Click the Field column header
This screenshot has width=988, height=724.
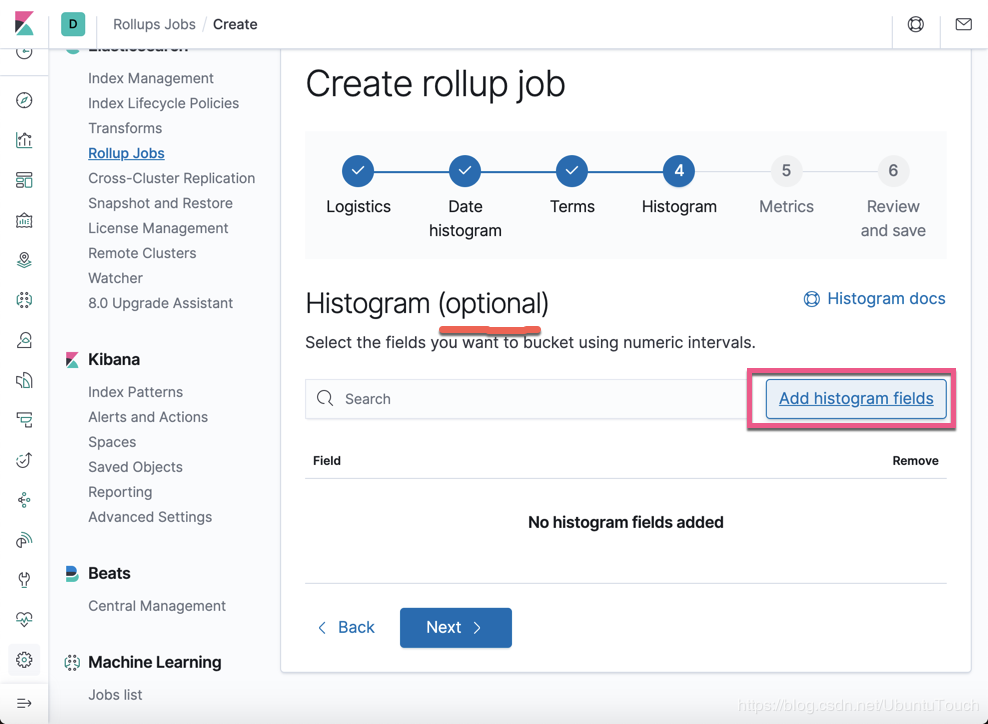pos(326,461)
